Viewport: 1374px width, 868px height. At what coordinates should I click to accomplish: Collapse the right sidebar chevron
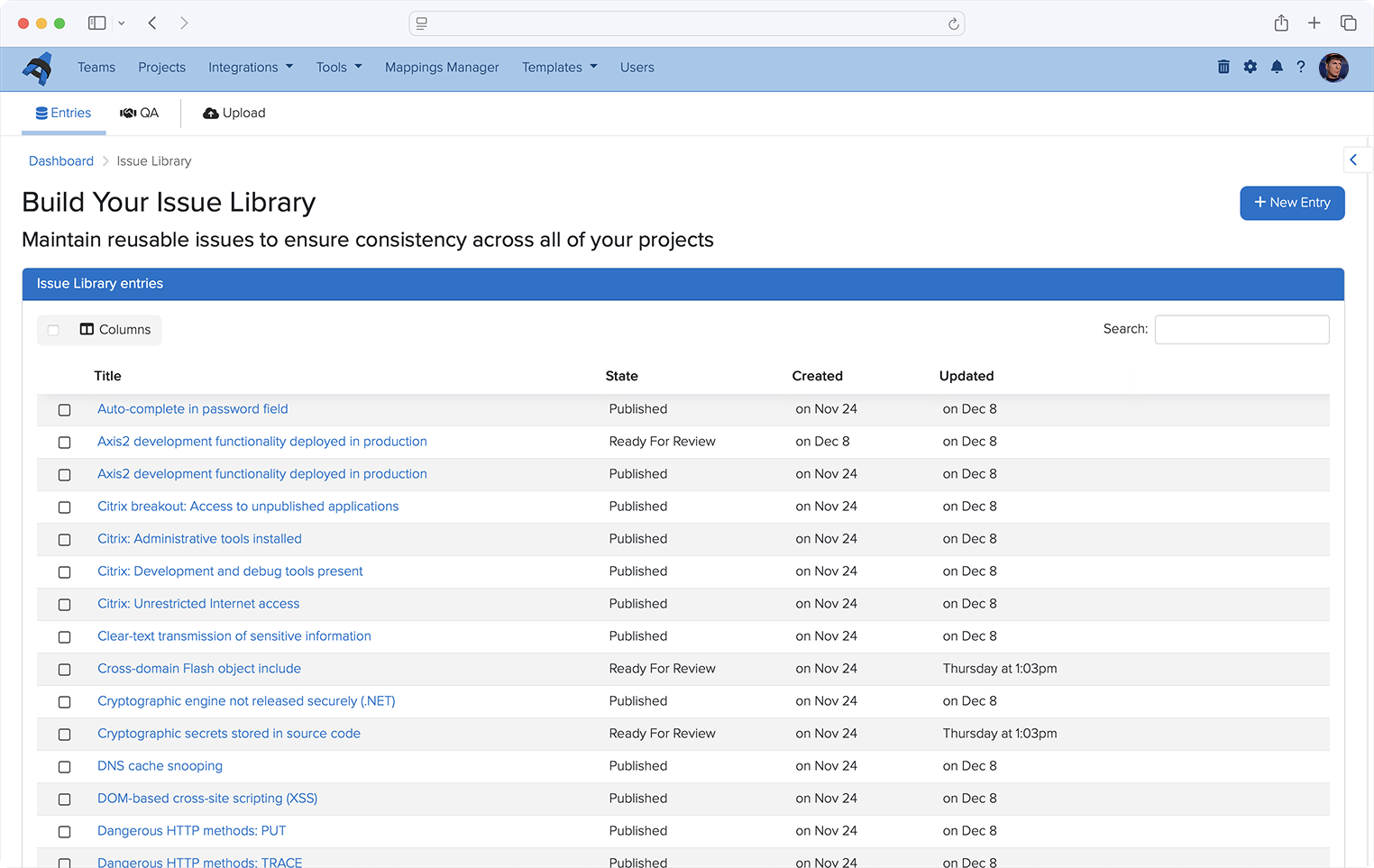tap(1353, 160)
